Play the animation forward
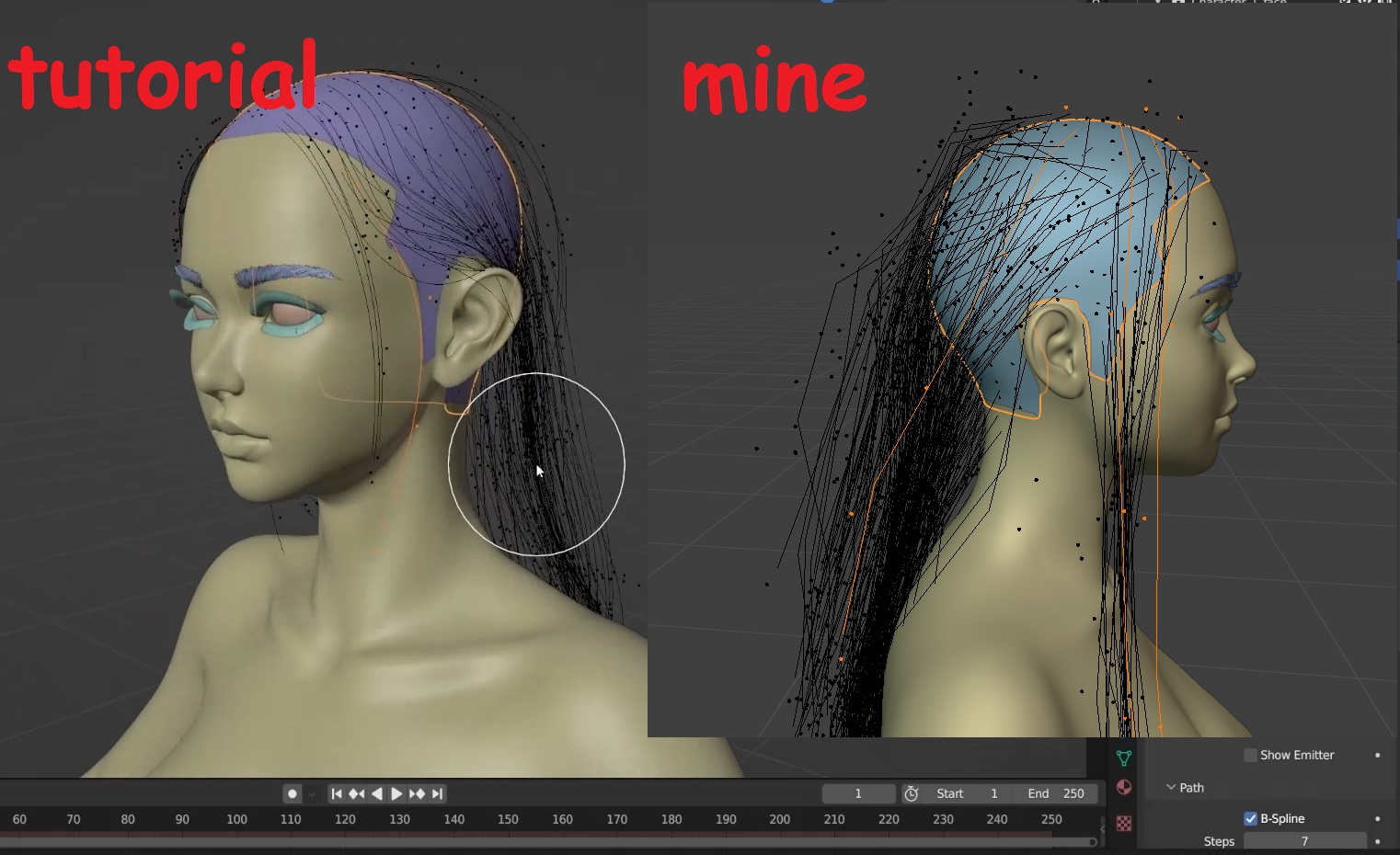This screenshot has height=855, width=1400. point(396,793)
